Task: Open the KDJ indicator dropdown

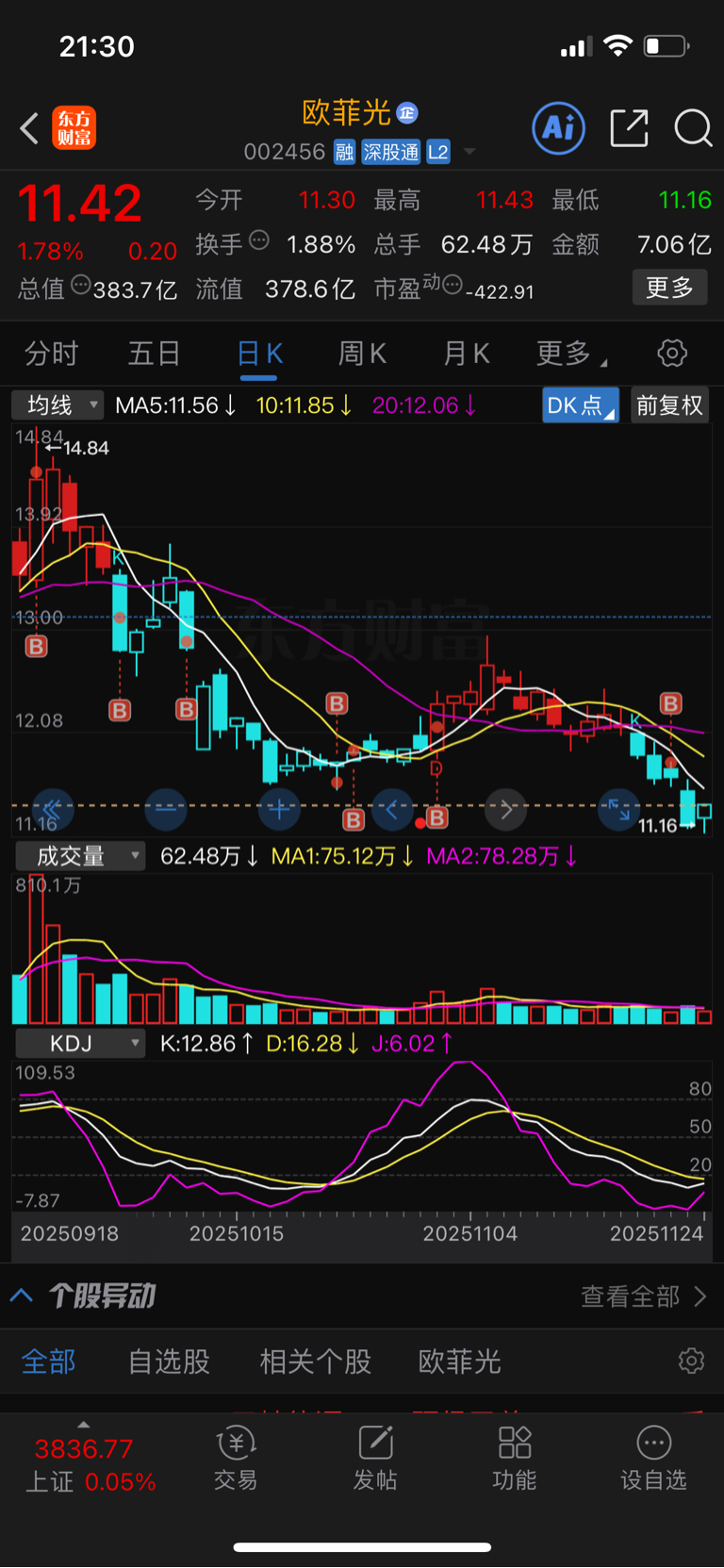Action: pyautogui.click(x=80, y=1044)
